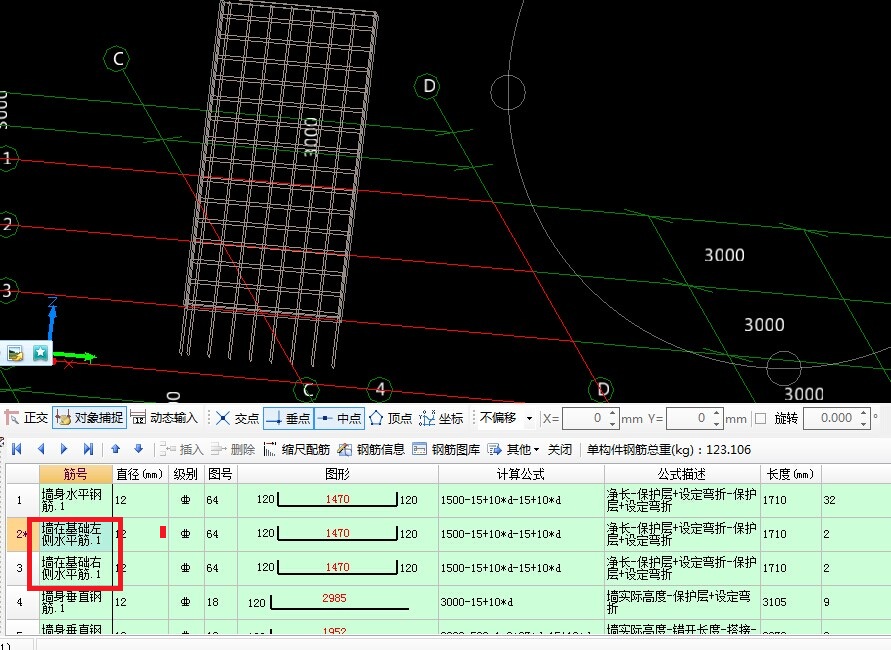Click 关闭 to close the rebar panel
Screen dimensions: 891x650
tap(560, 449)
